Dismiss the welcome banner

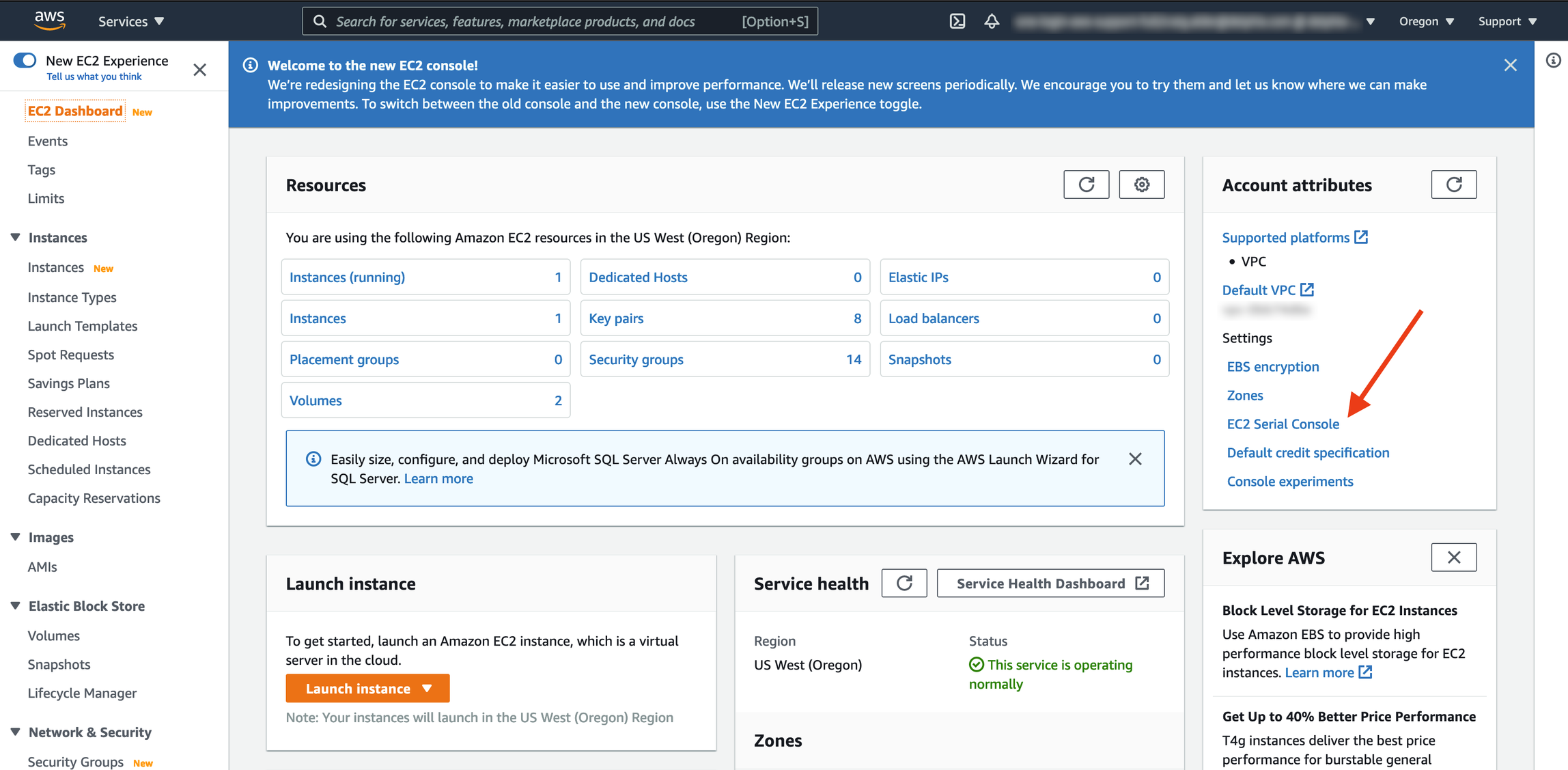tap(1510, 65)
